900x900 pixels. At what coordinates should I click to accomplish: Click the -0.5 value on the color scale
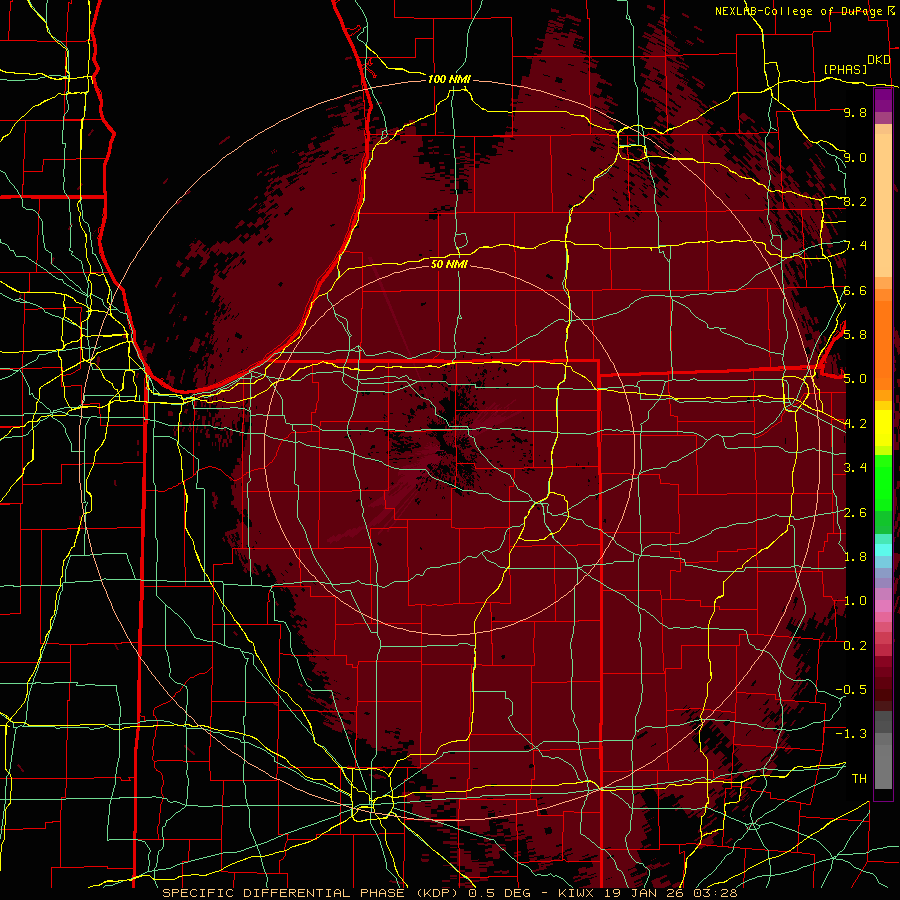(x=851, y=689)
